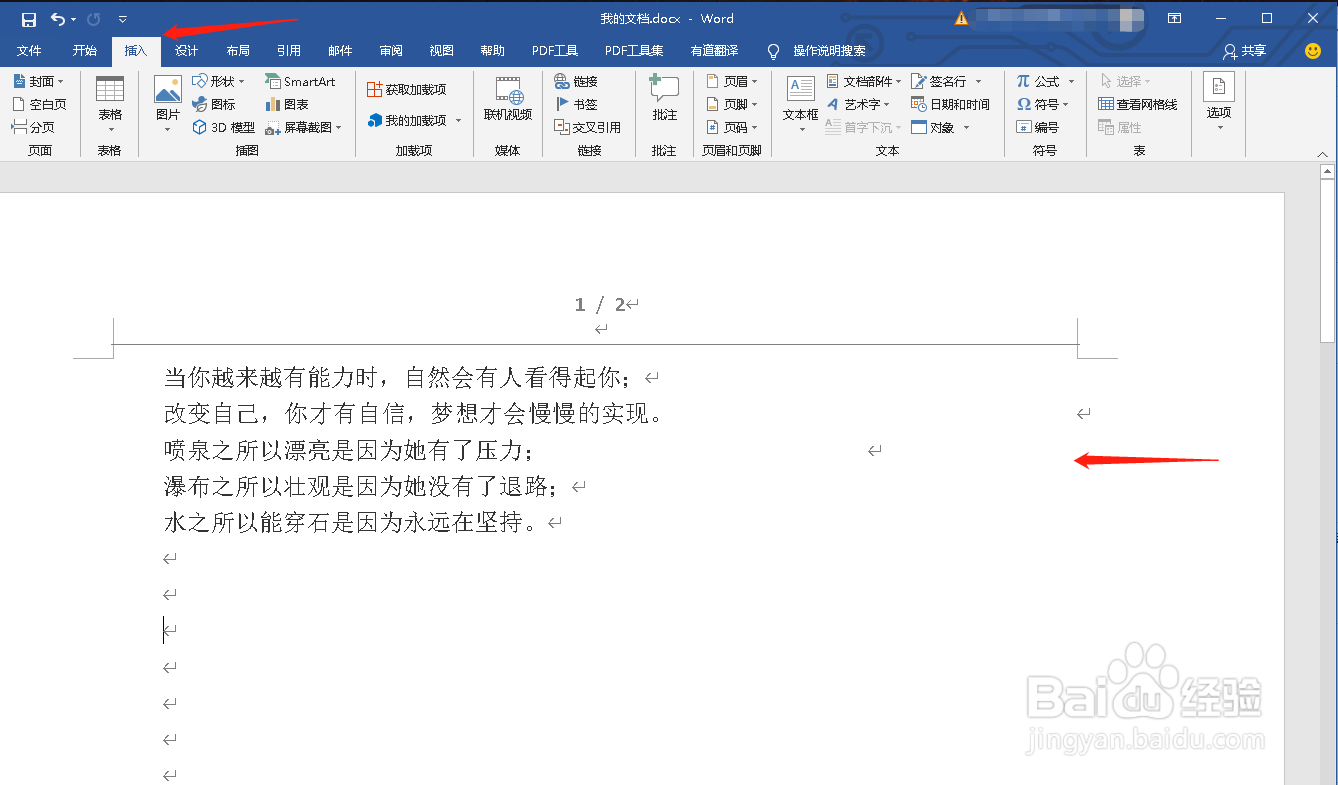Switch to the 邮件 ribbon tab
Image resolution: width=1338 pixels, height=785 pixels.
click(x=340, y=50)
